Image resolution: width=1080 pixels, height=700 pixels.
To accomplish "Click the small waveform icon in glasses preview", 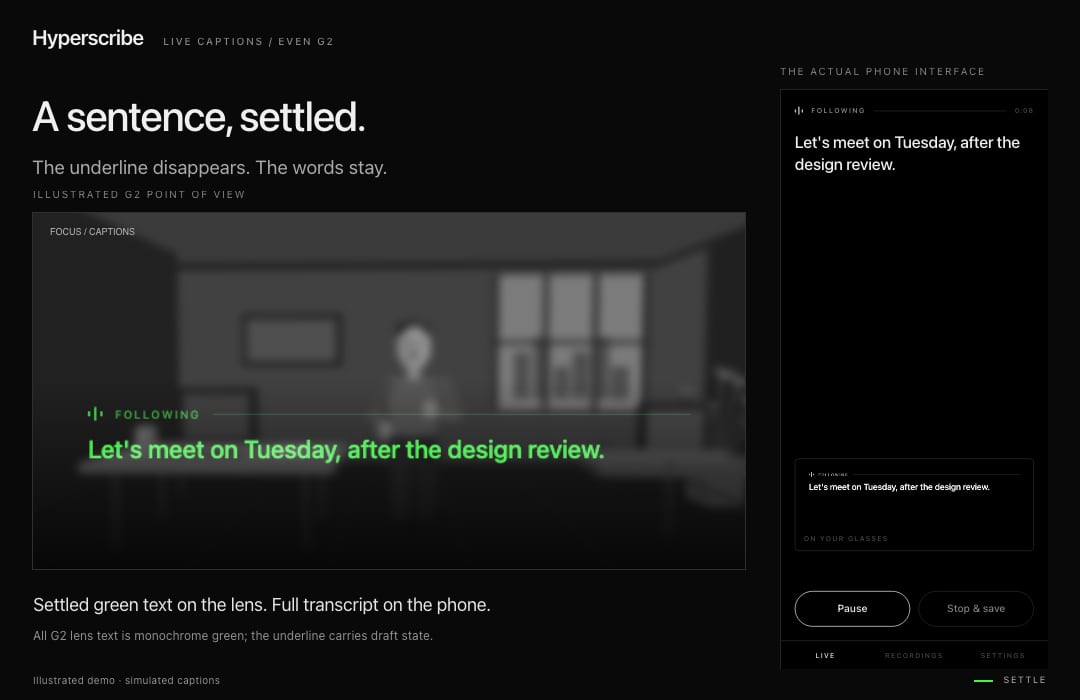I will point(811,474).
